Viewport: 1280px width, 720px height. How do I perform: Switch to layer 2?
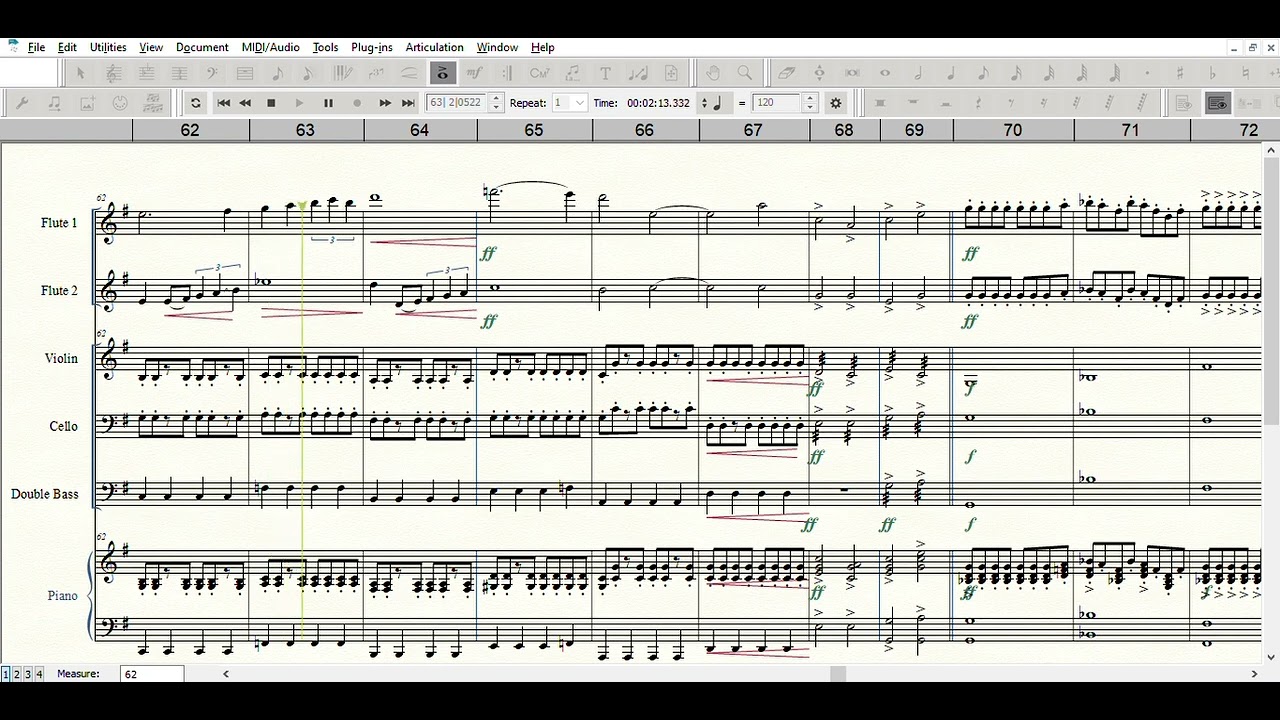pyautogui.click(x=16, y=675)
